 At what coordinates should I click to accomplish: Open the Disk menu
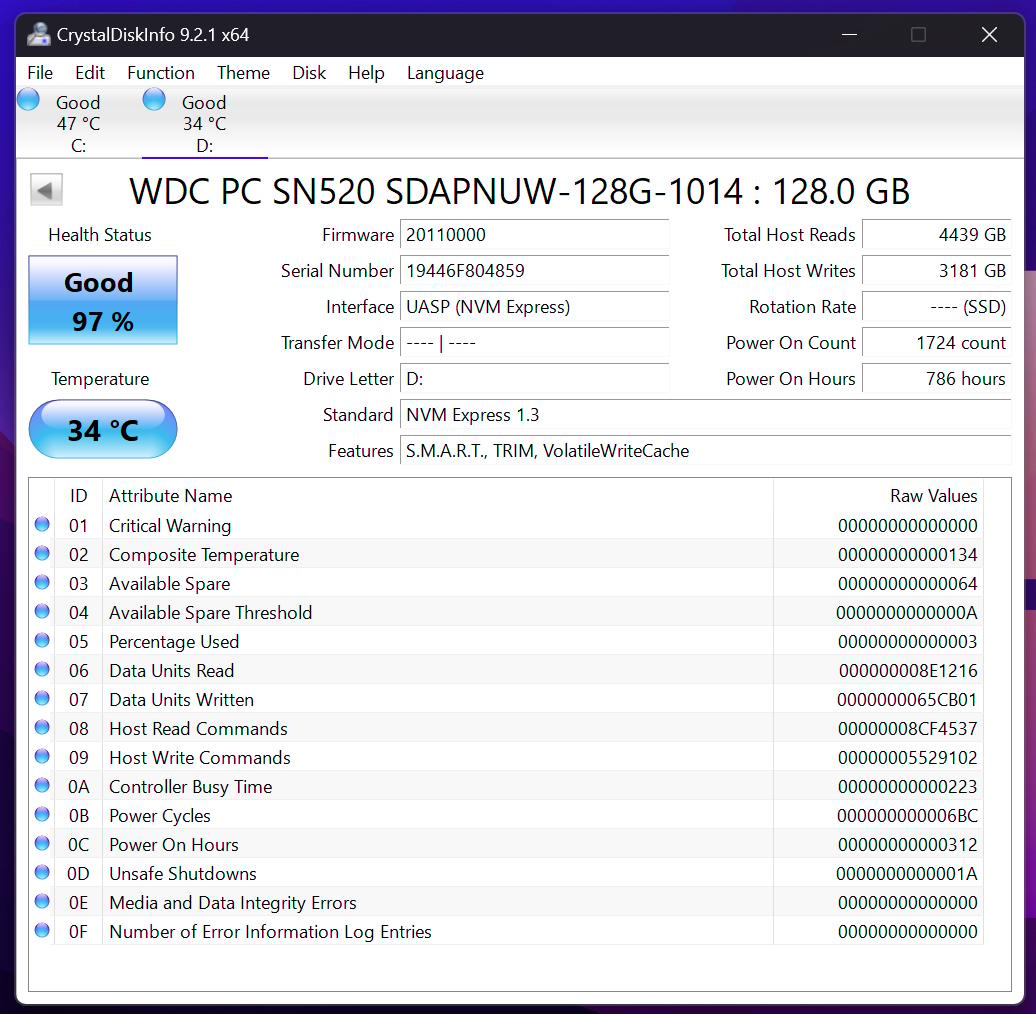pyautogui.click(x=309, y=73)
